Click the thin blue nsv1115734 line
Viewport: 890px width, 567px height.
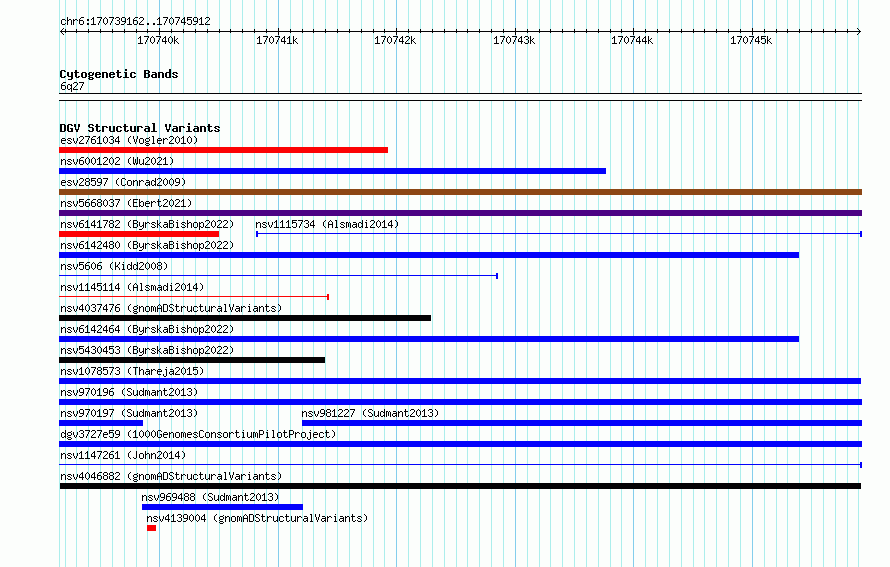point(559,234)
